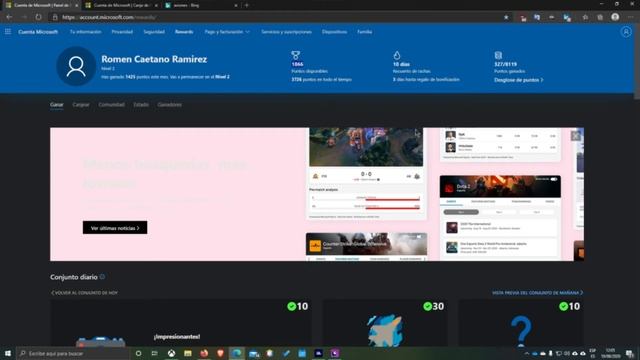This screenshot has width=640, height=360.
Task: Open Firefox from the taskbar
Action: coord(204,353)
